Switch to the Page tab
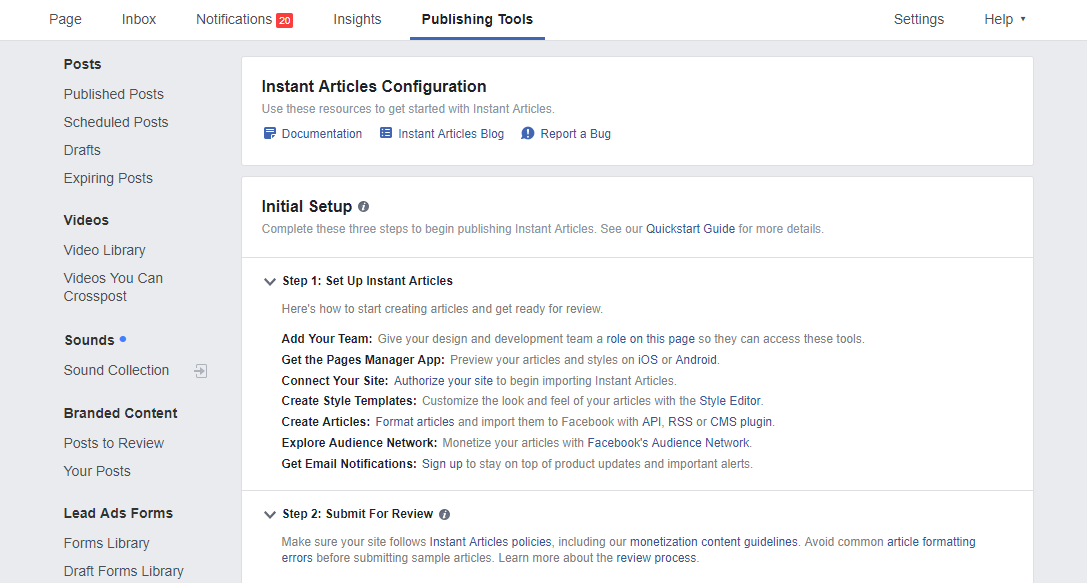The width and height of the screenshot is (1087, 583). point(65,19)
